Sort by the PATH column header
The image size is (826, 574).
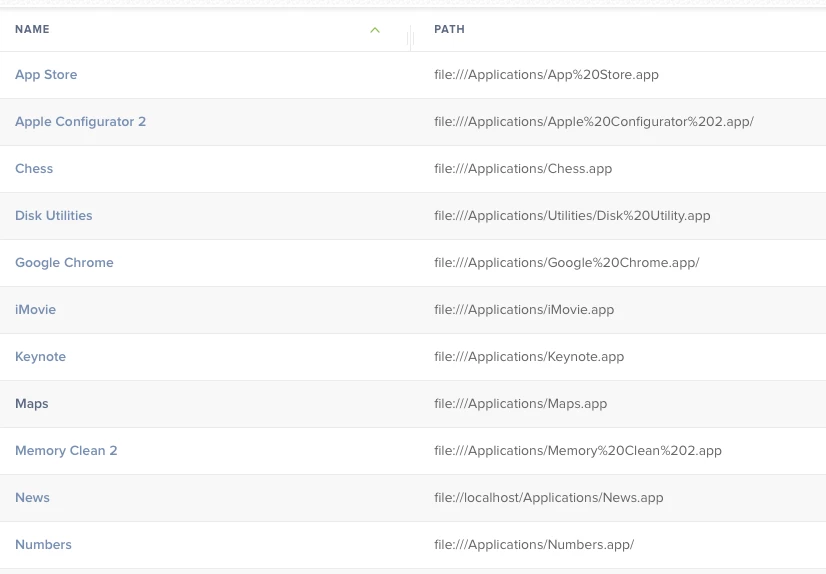(x=449, y=30)
